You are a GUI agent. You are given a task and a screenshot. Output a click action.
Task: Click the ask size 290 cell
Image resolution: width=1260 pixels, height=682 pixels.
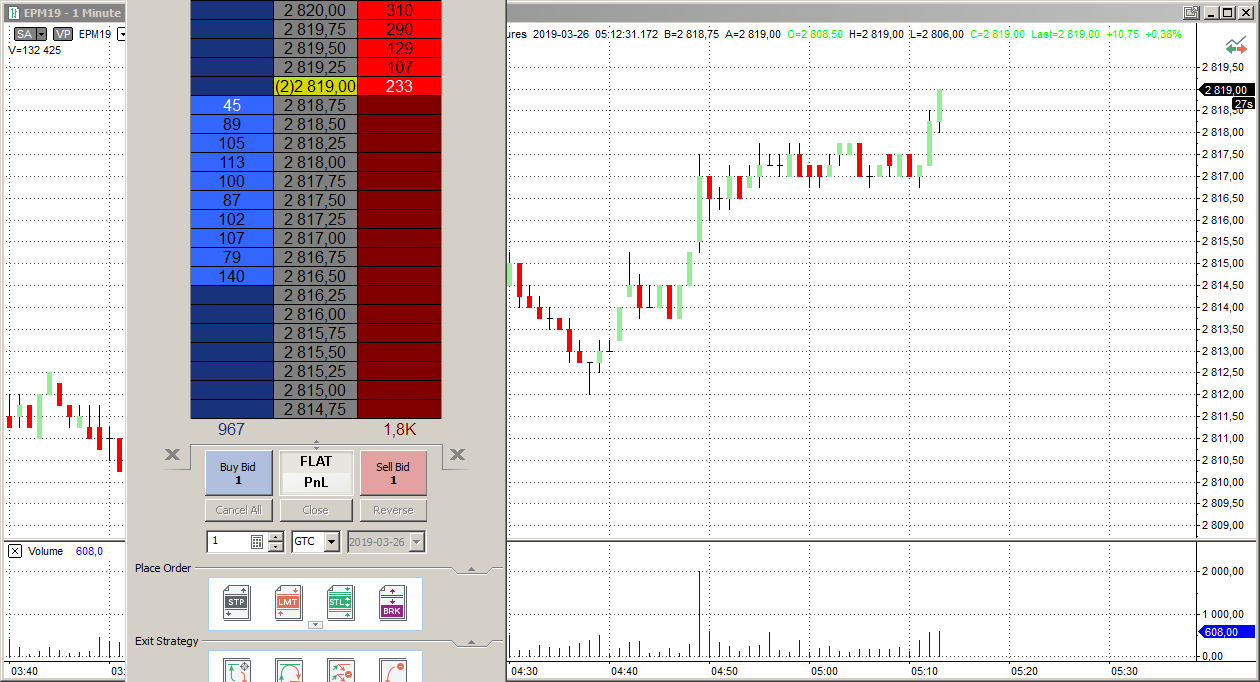click(x=399, y=30)
